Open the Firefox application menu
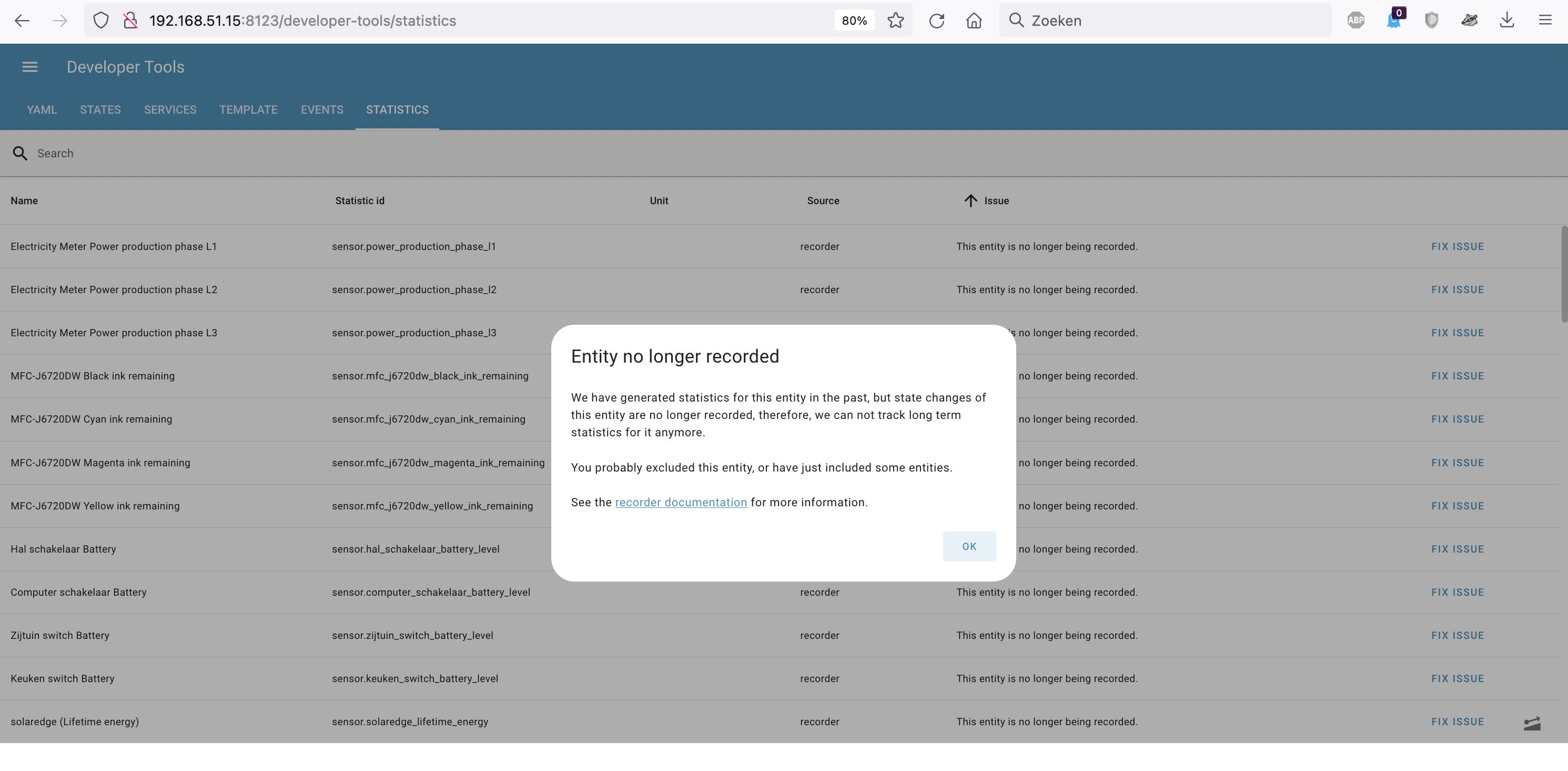 pos(1546,20)
